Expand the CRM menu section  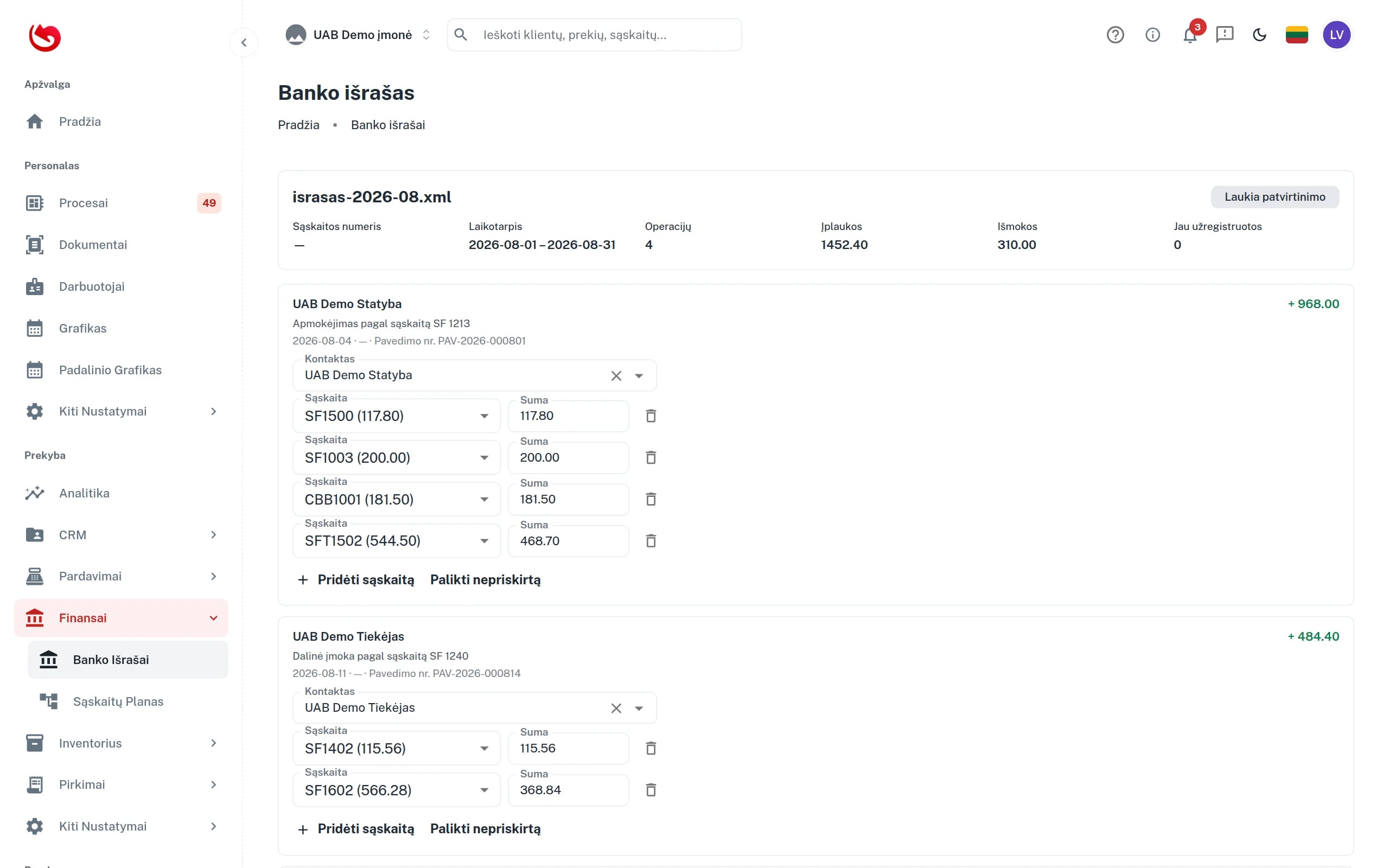(x=121, y=535)
